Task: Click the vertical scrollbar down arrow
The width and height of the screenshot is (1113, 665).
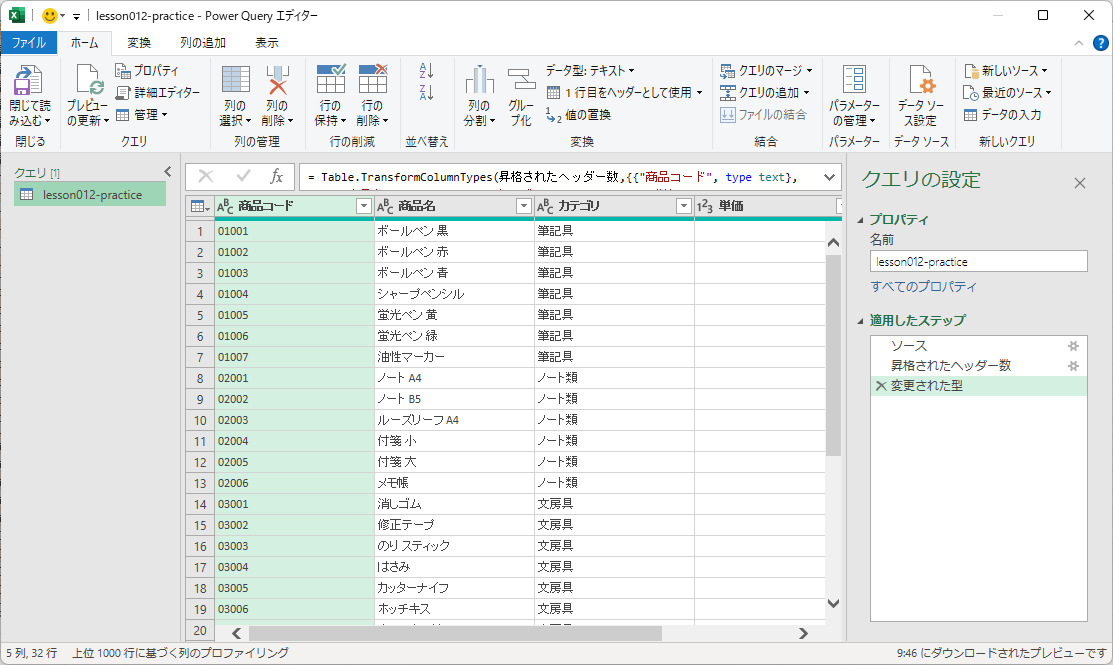Action: (x=833, y=603)
